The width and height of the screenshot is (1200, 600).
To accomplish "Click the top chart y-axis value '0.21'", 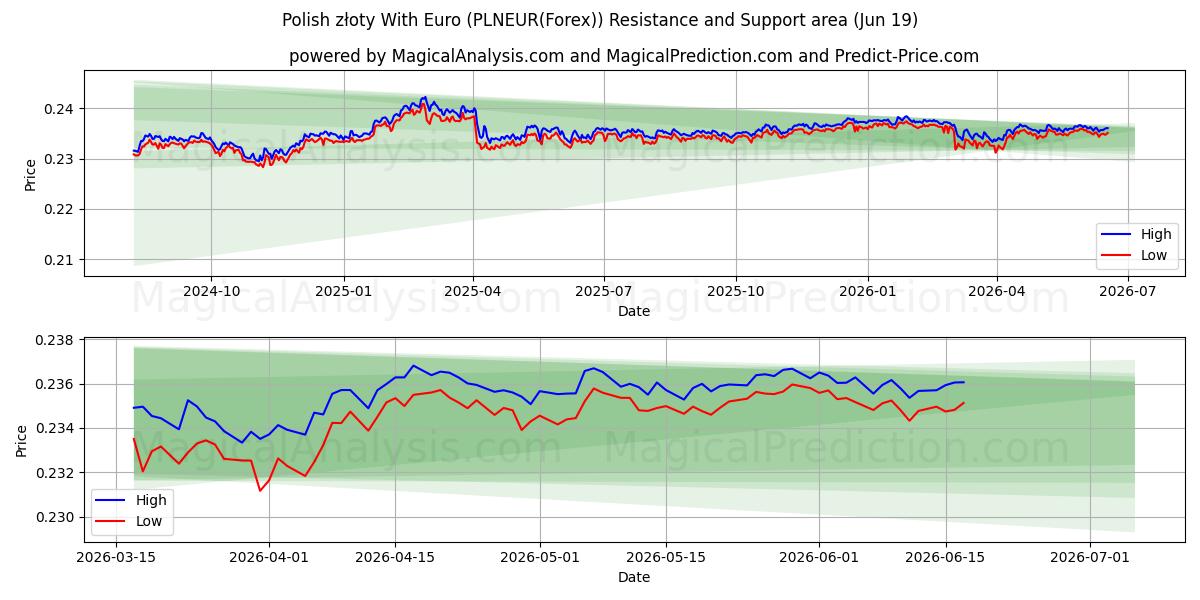I will point(60,260).
